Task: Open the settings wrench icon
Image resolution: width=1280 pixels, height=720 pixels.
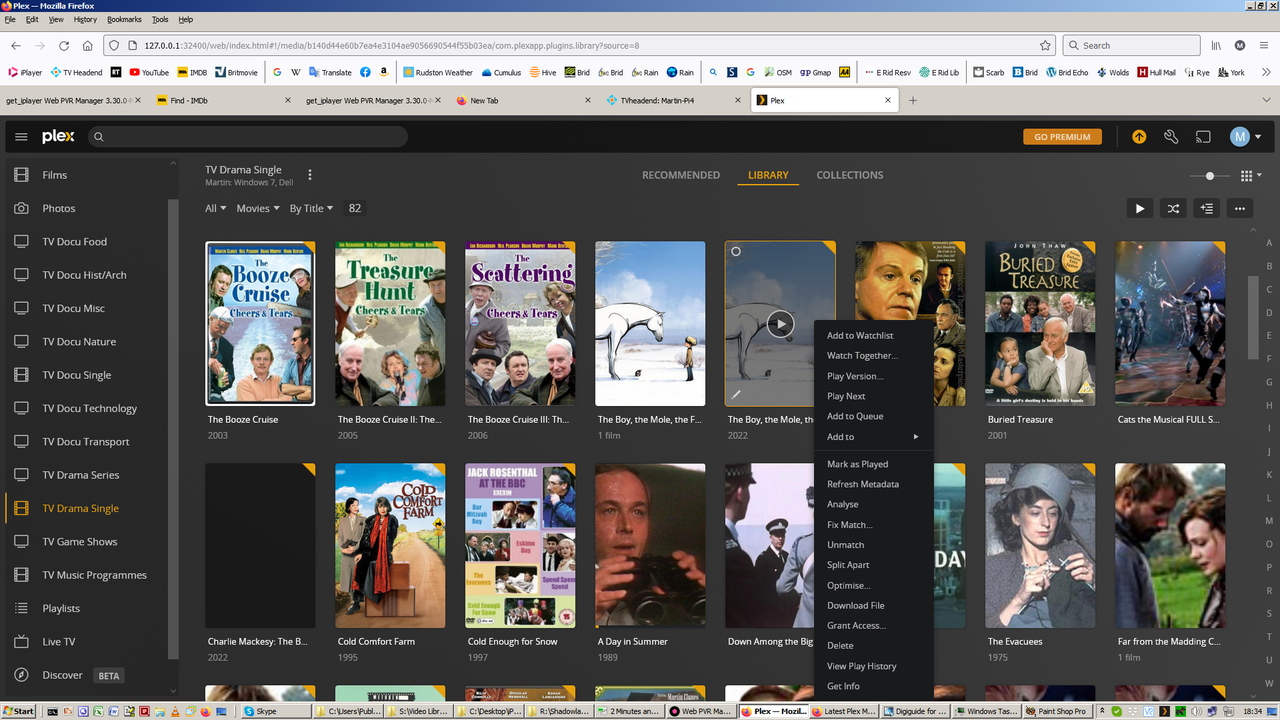Action: (1171, 137)
